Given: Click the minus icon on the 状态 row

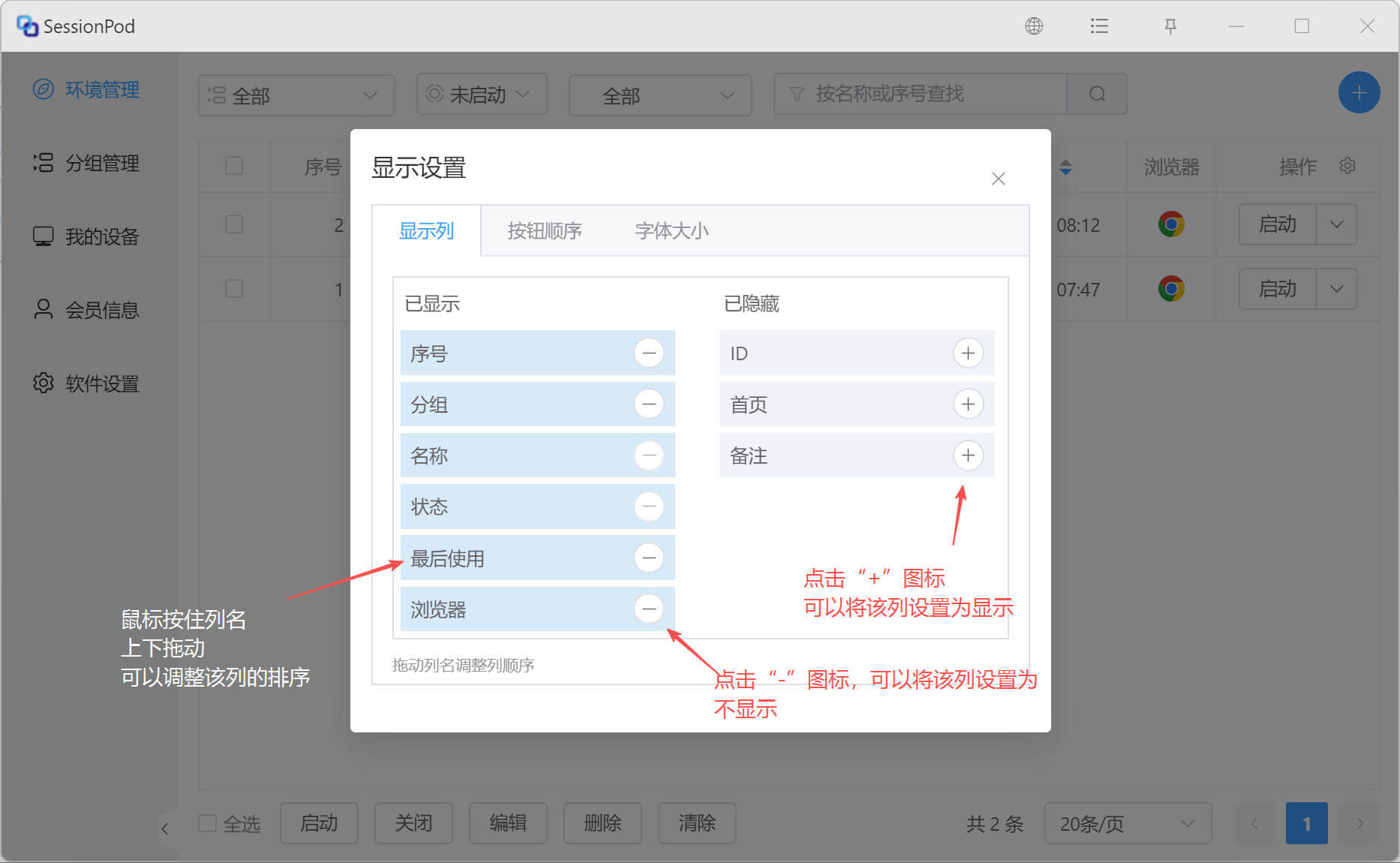Looking at the screenshot, I should pos(649,507).
